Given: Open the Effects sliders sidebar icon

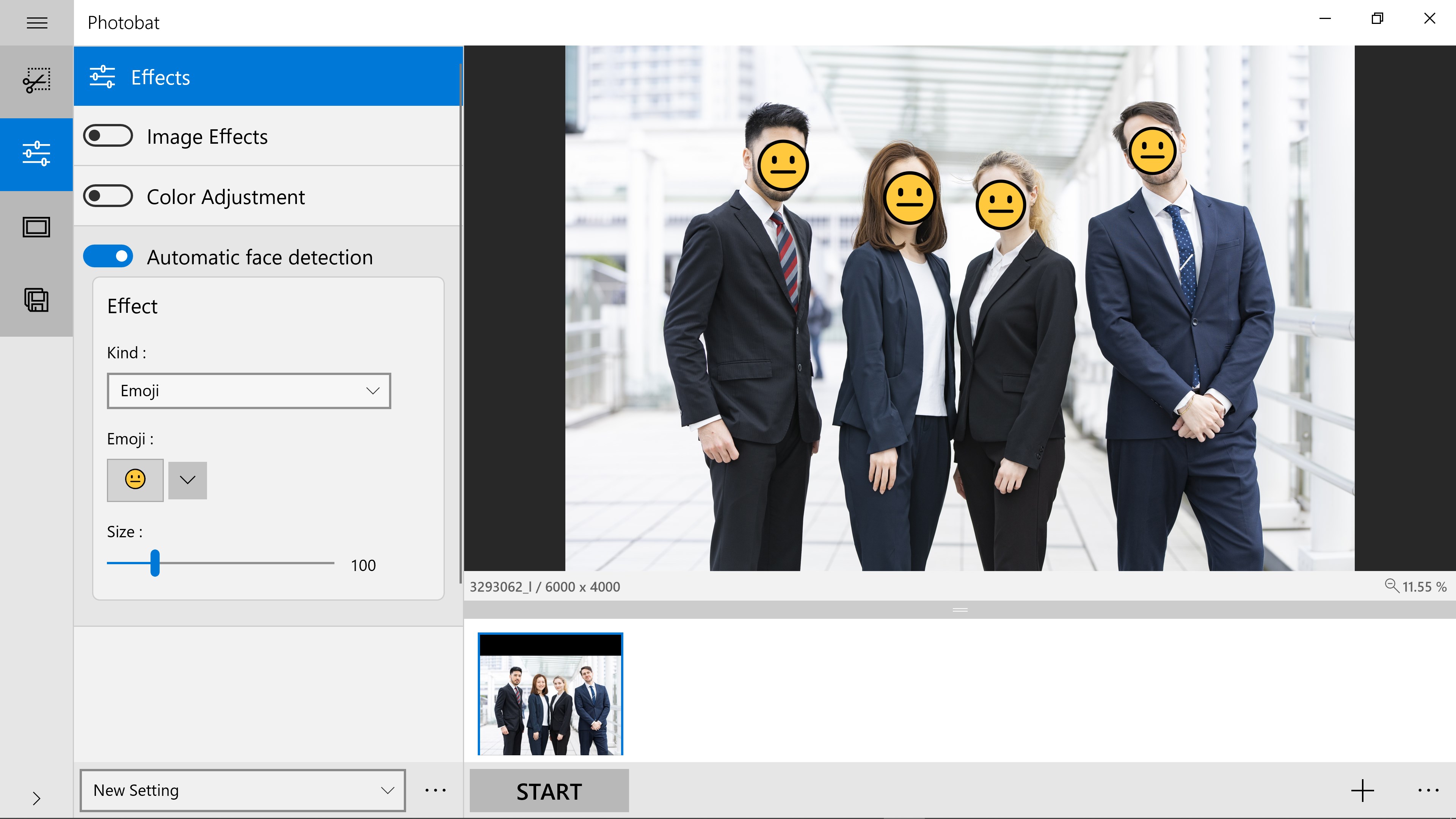Looking at the screenshot, I should [37, 154].
